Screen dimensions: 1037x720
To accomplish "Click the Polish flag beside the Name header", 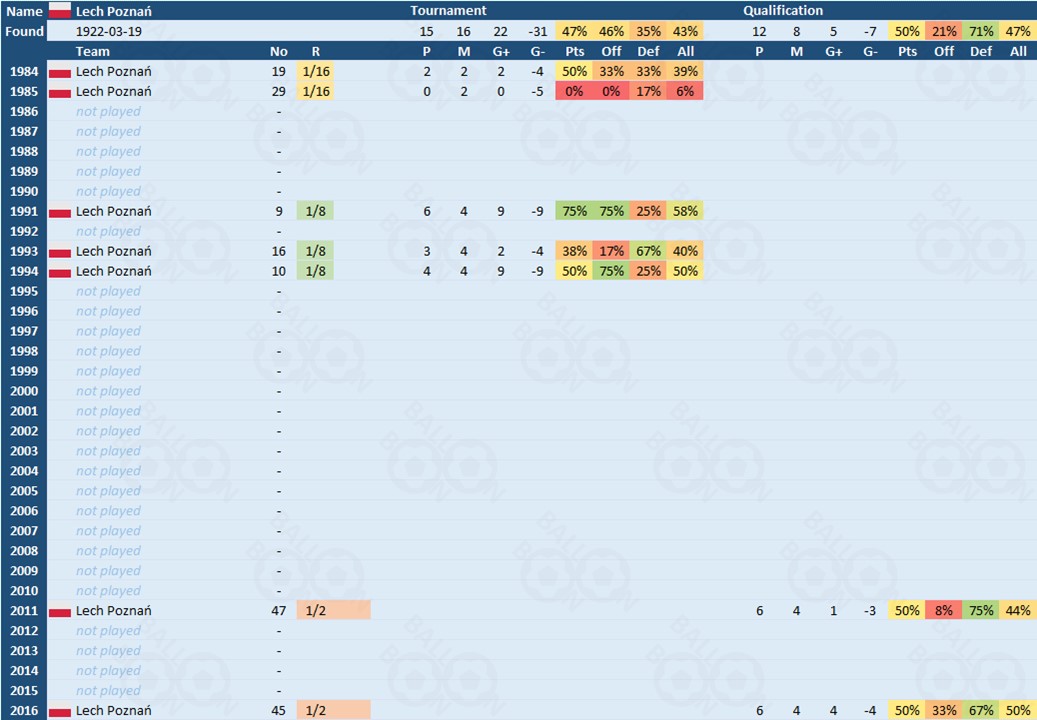I will coord(60,11).
